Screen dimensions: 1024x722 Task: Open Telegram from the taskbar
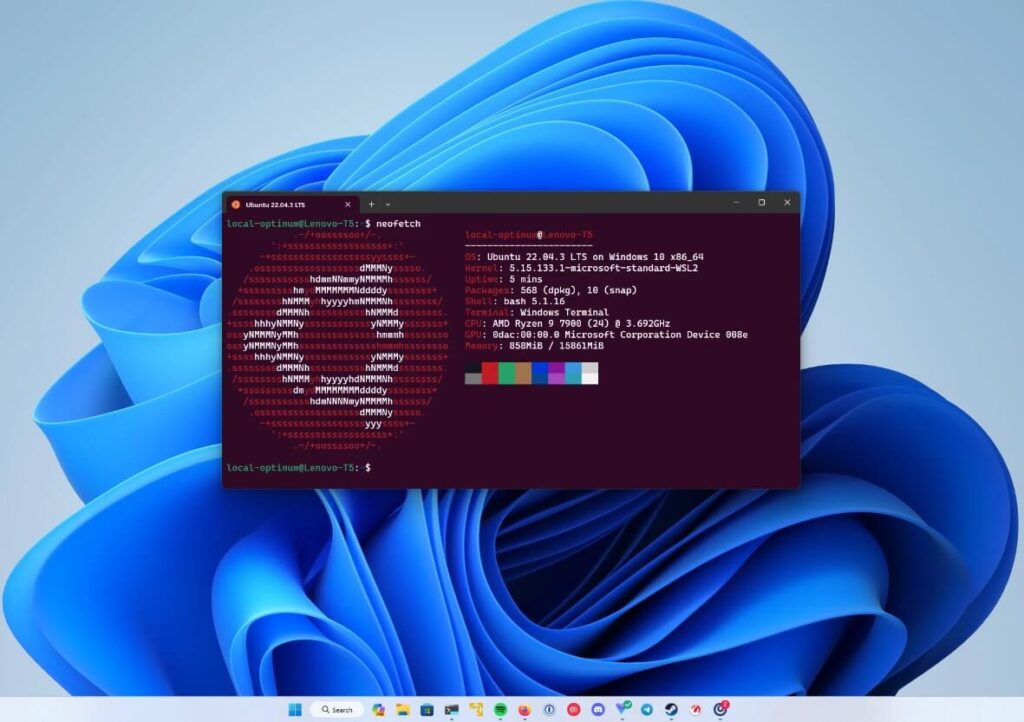[x=647, y=710]
